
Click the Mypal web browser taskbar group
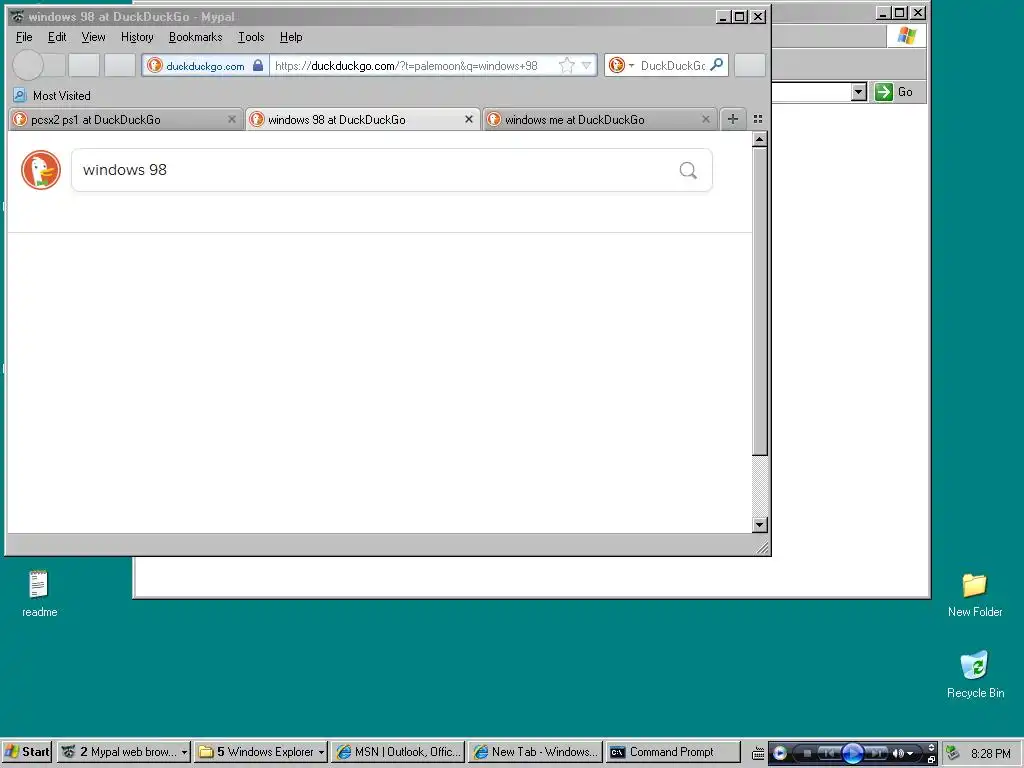pyautogui.click(x=123, y=752)
